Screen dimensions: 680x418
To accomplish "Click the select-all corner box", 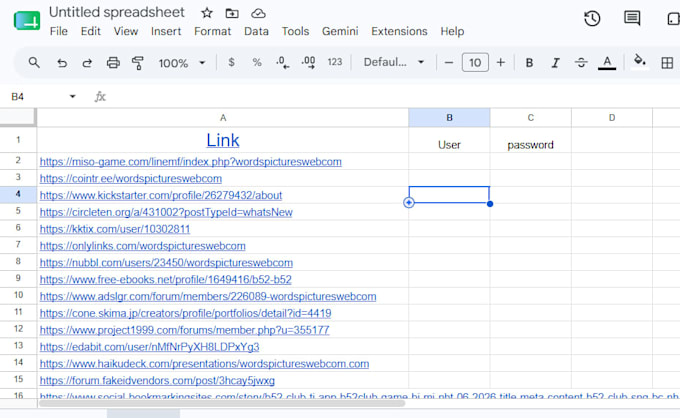I will point(18,117).
